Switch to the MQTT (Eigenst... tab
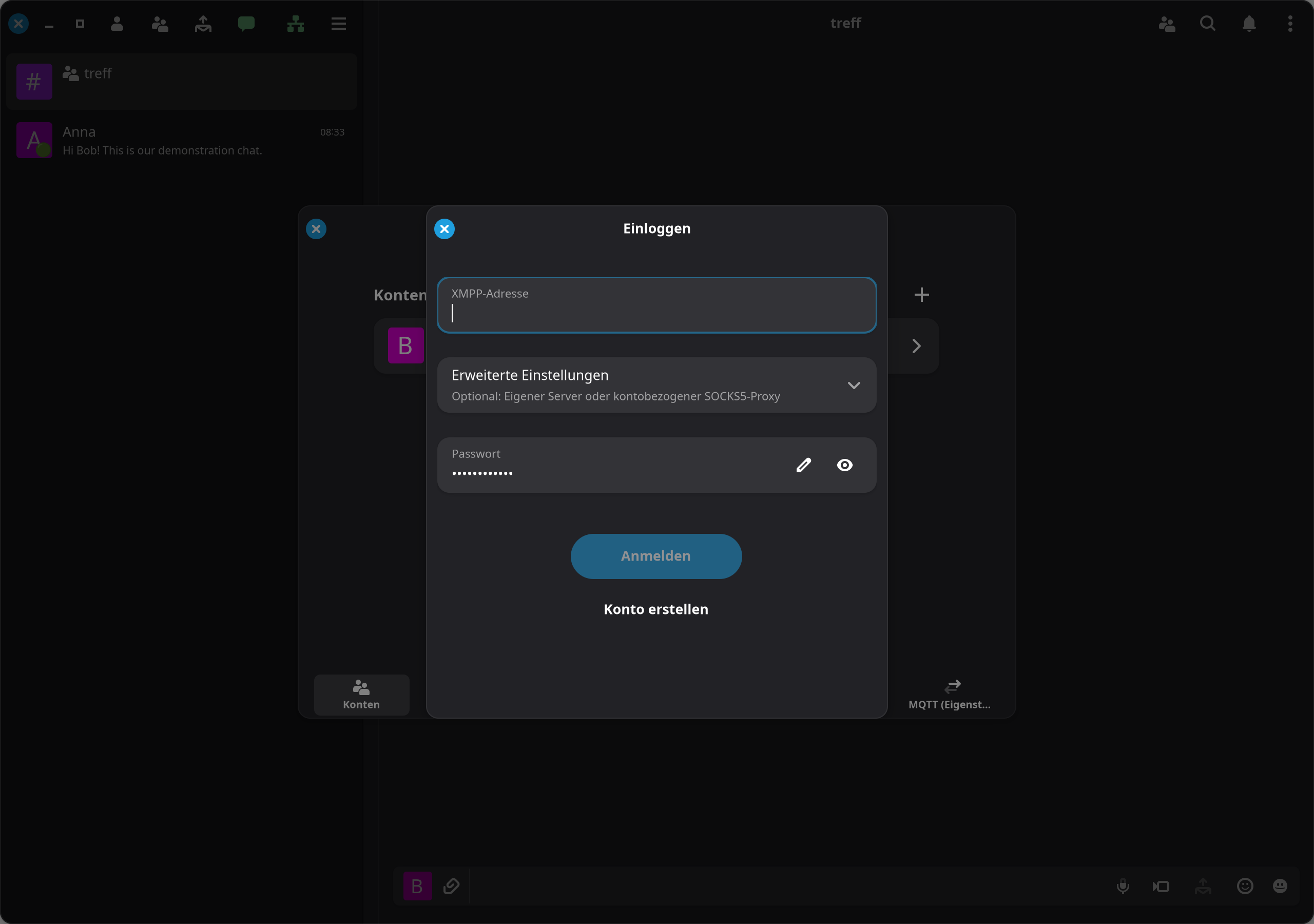The image size is (1314, 924). [950, 695]
